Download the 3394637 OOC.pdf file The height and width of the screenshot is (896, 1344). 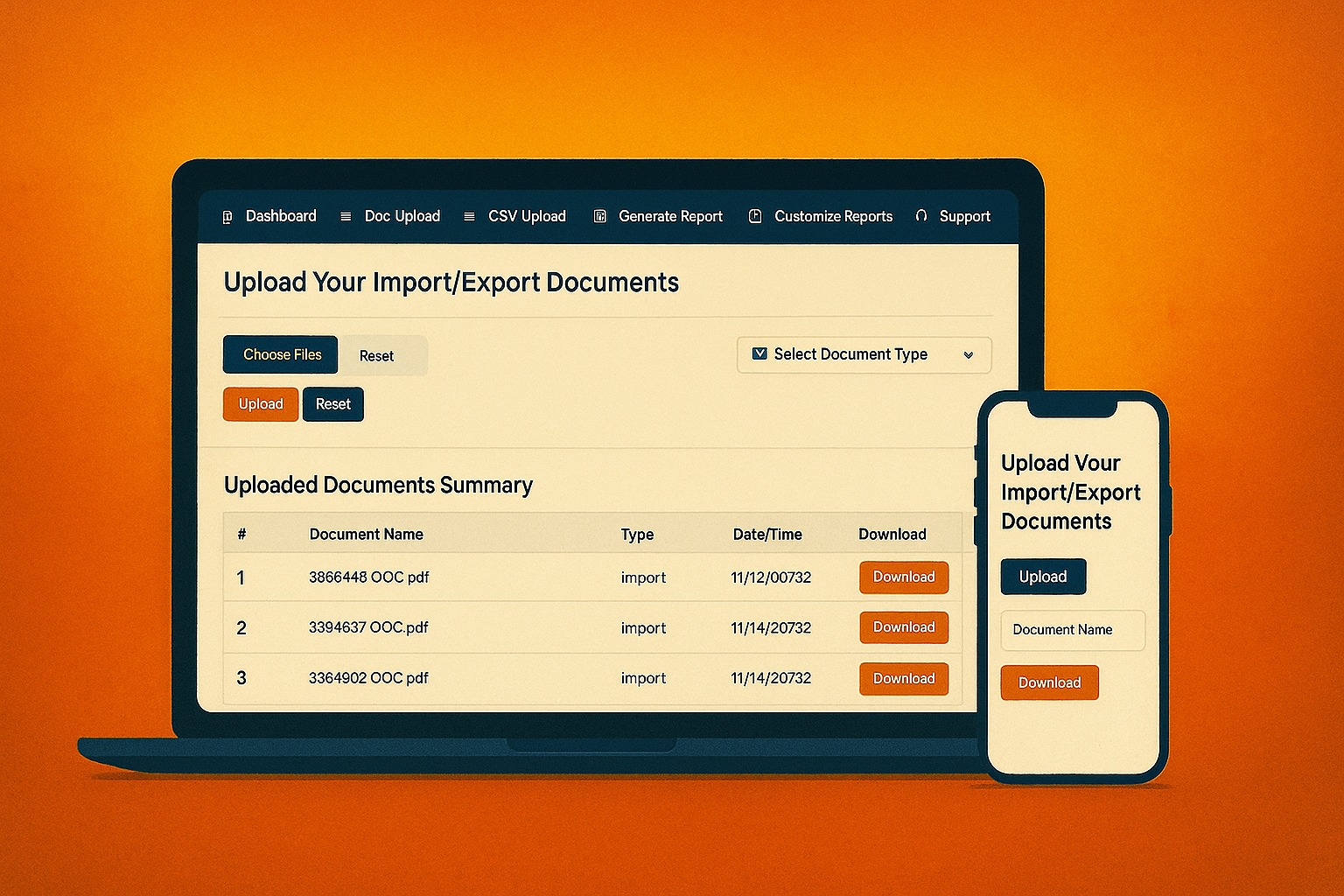[x=903, y=627]
